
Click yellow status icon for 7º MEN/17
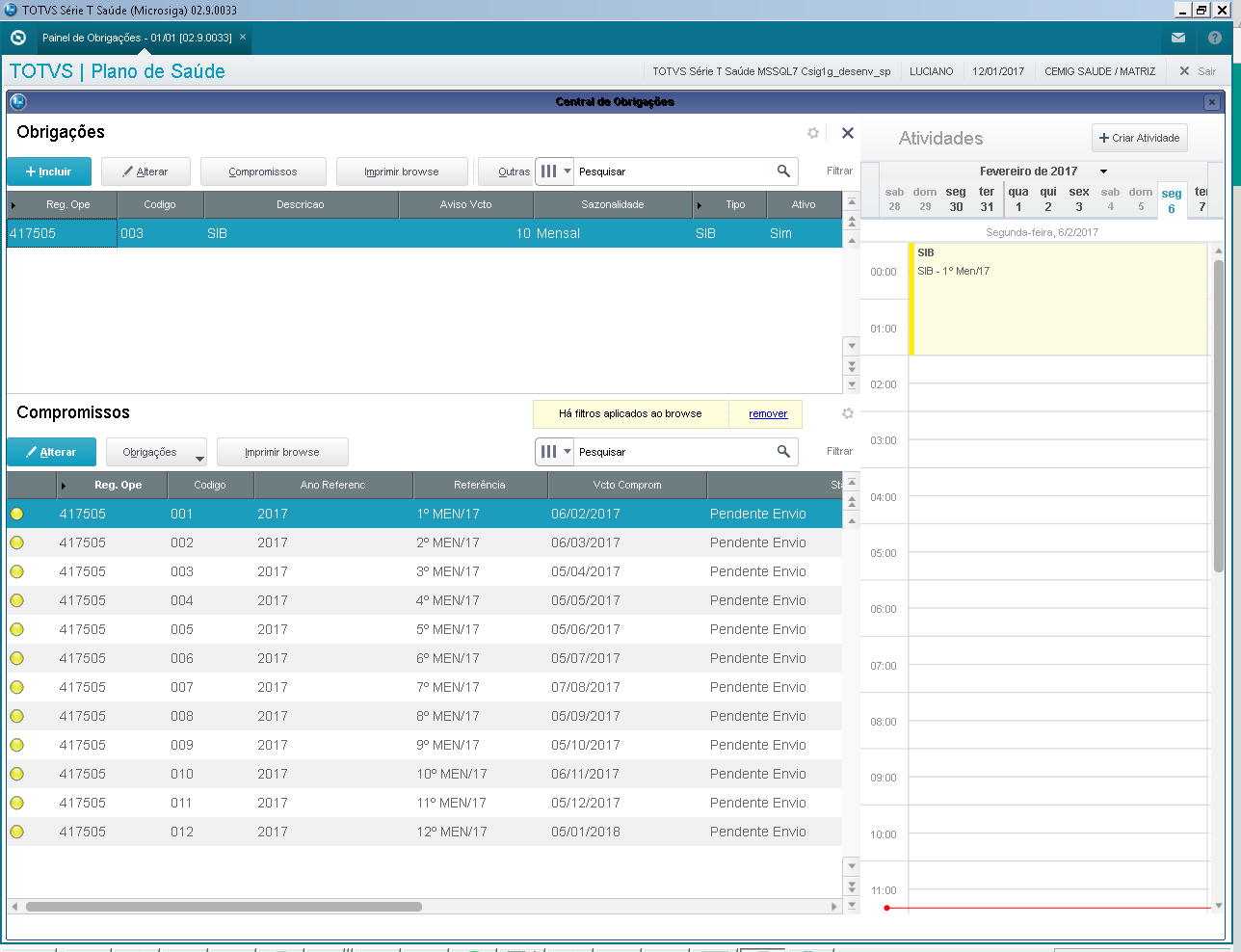click(x=16, y=687)
